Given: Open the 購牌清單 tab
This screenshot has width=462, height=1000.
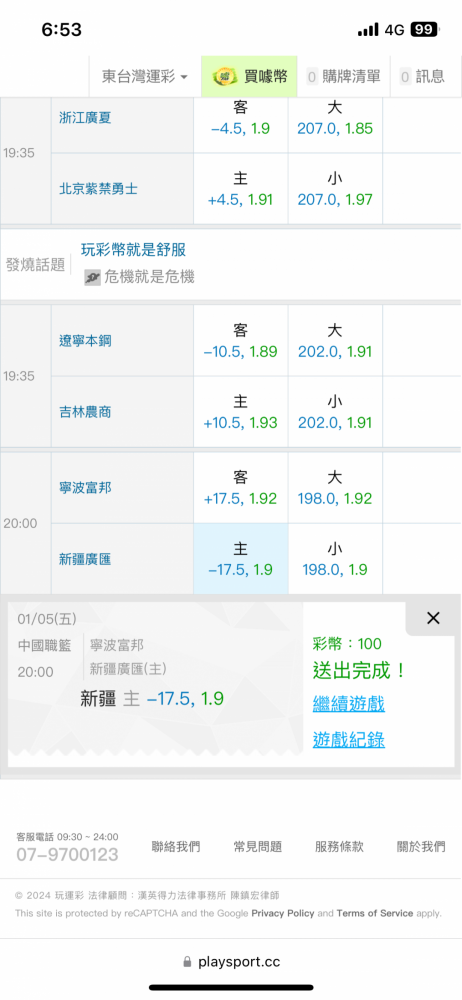Looking at the screenshot, I should [x=343, y=77].
